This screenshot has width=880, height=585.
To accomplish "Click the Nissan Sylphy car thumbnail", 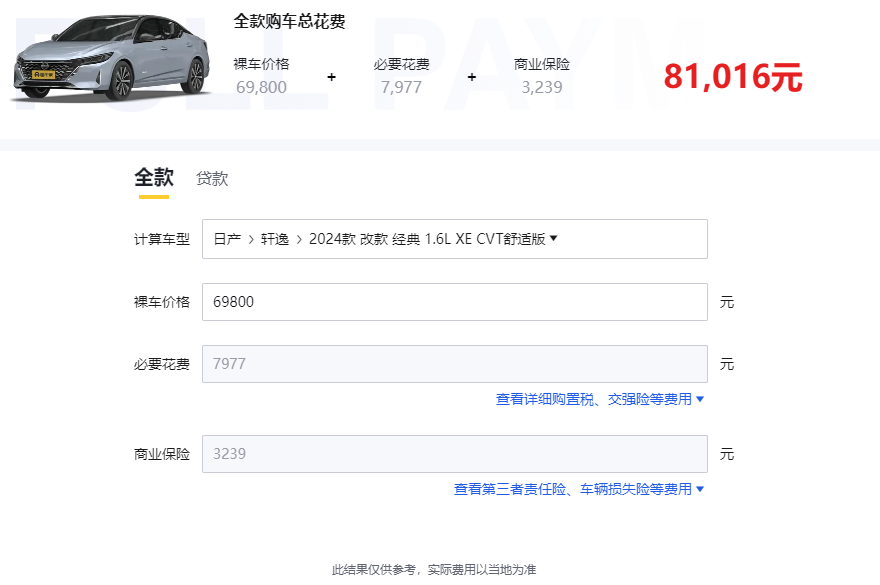I will click(111, 58).
